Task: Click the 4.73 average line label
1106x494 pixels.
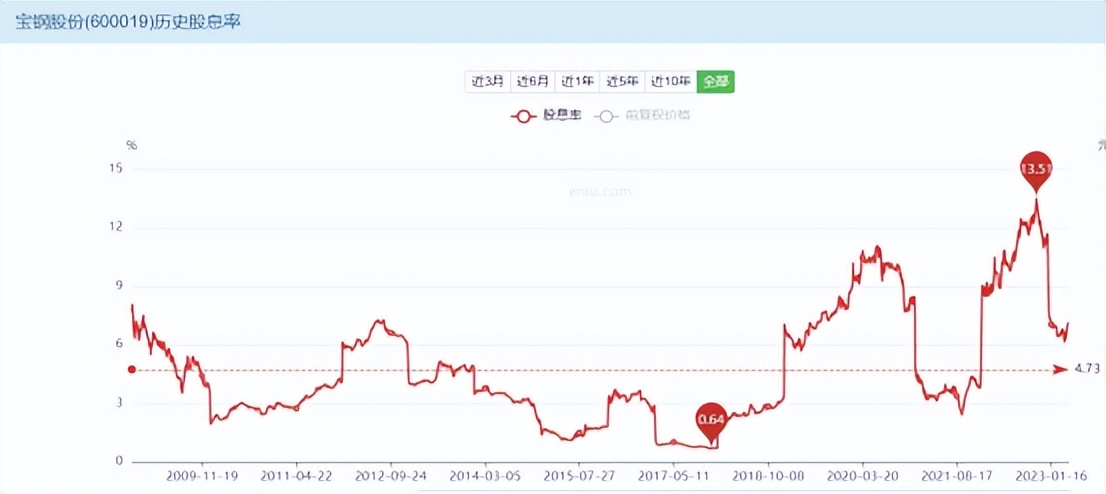Action: pyautogui.click(x=1088, y=369)
